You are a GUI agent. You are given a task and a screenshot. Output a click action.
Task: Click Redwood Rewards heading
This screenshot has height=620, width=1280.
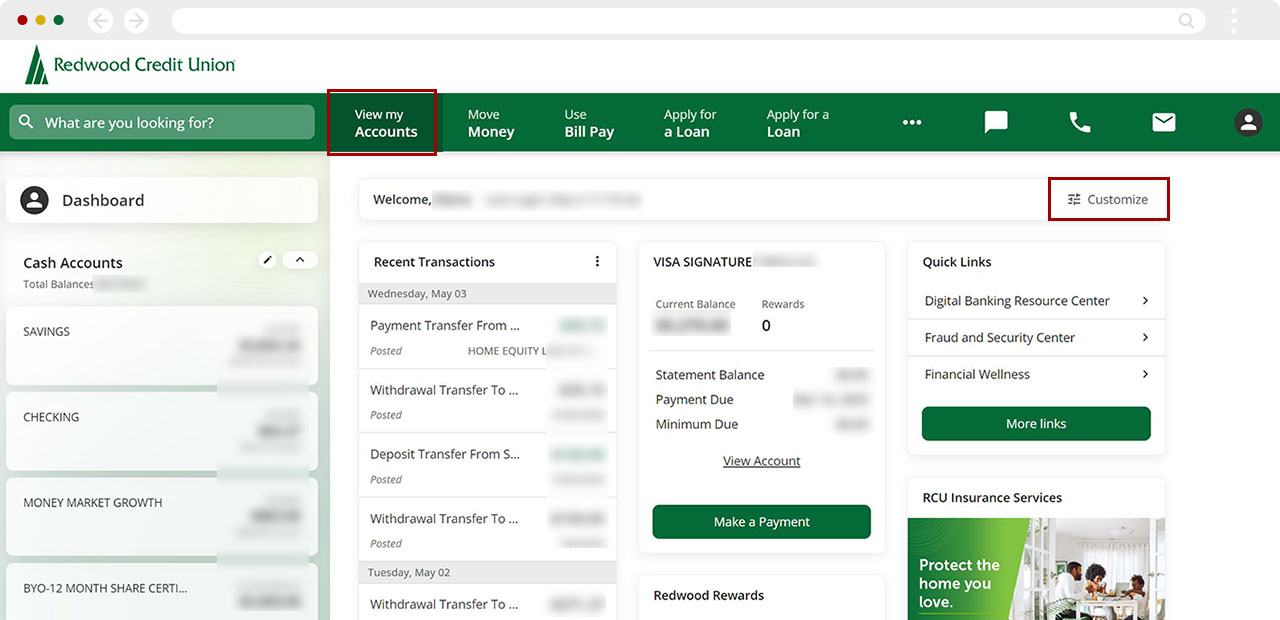(708, 595)
